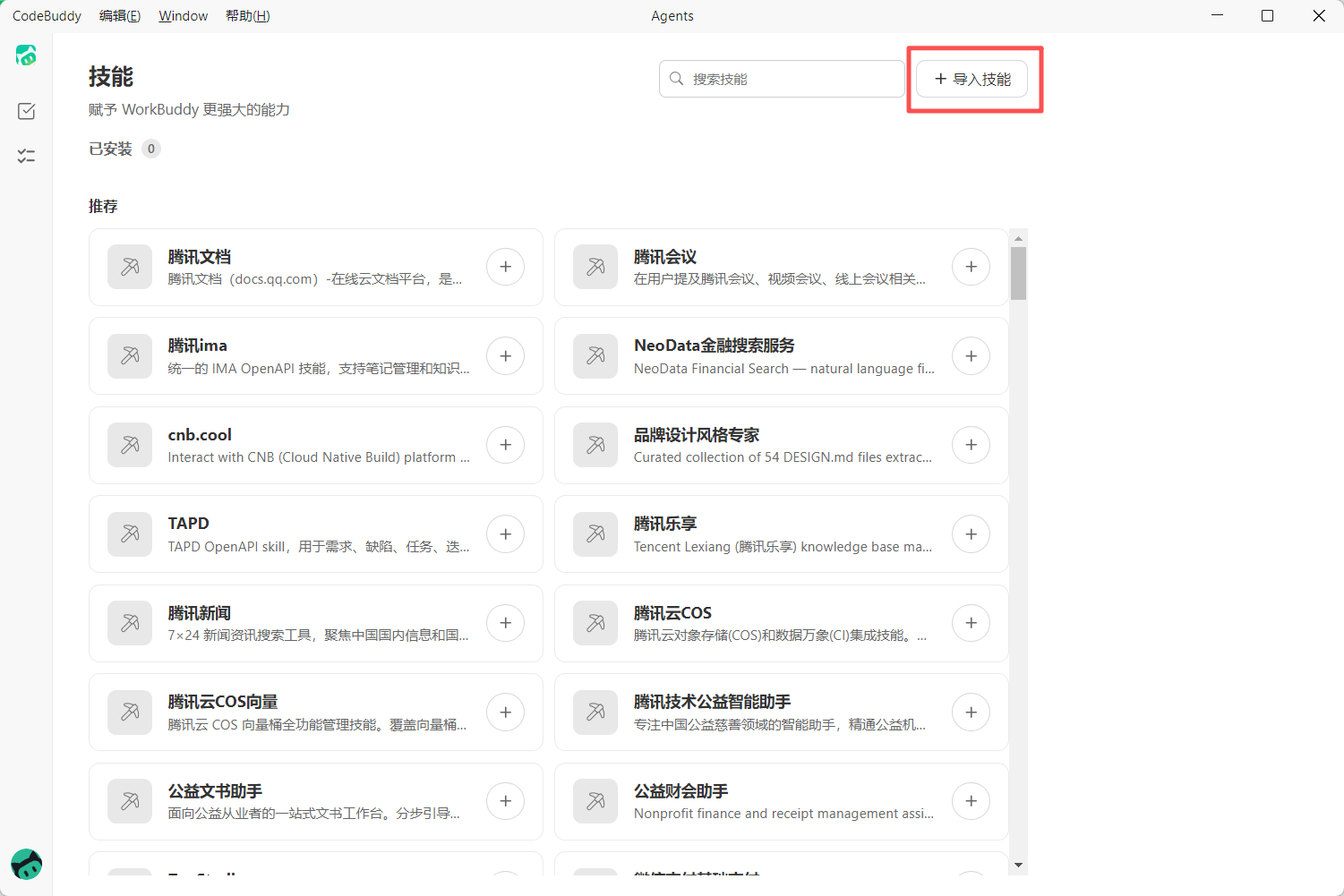The height and width of the screenshot is (896, 1344).
Task: Click the 公益财会助手 skill tool icon
Action: tap(595, 801)
